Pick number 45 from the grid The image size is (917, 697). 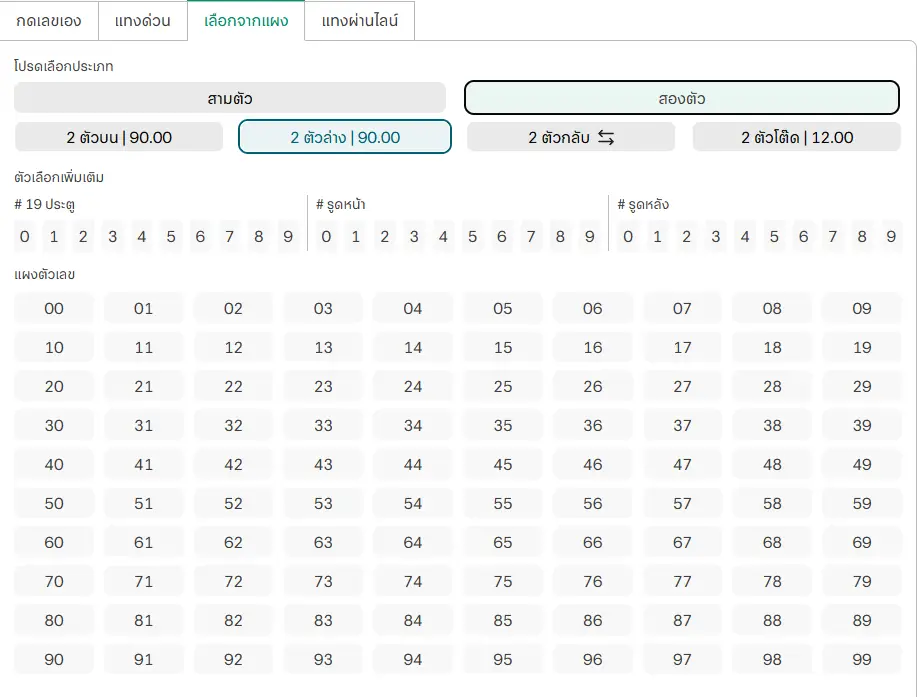[503, 465]
